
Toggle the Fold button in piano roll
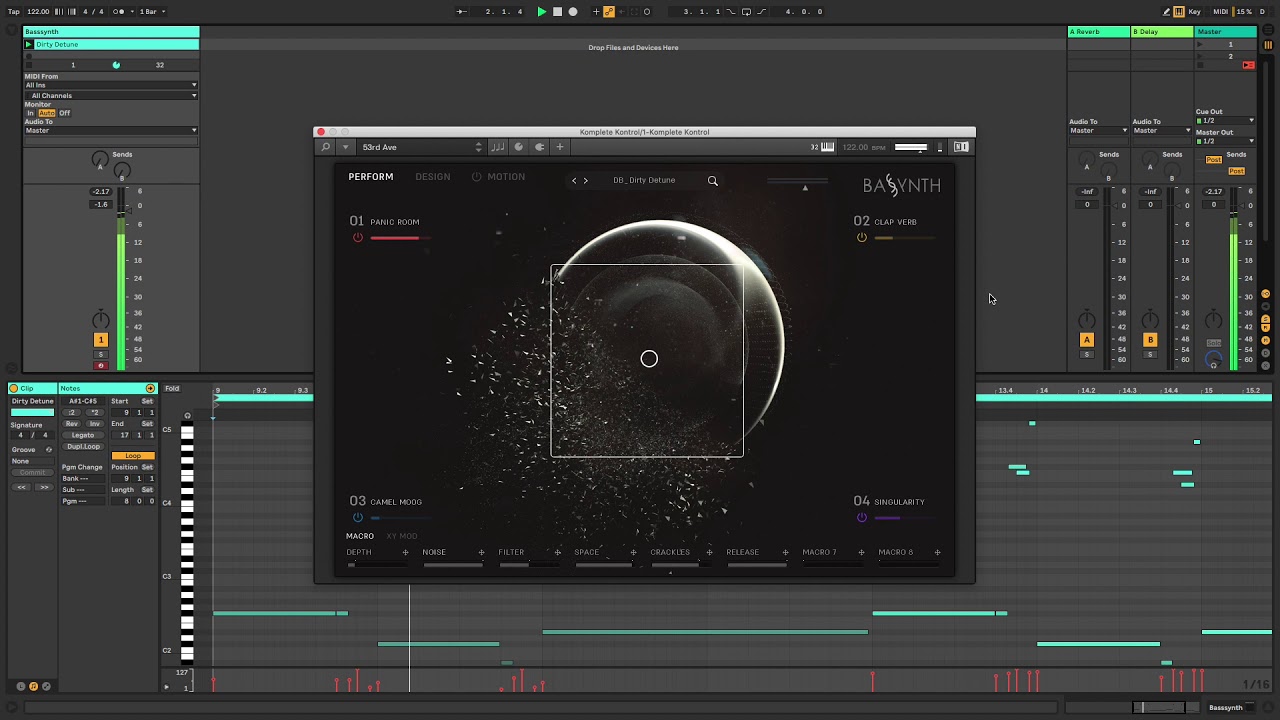[x=172, y=388]
